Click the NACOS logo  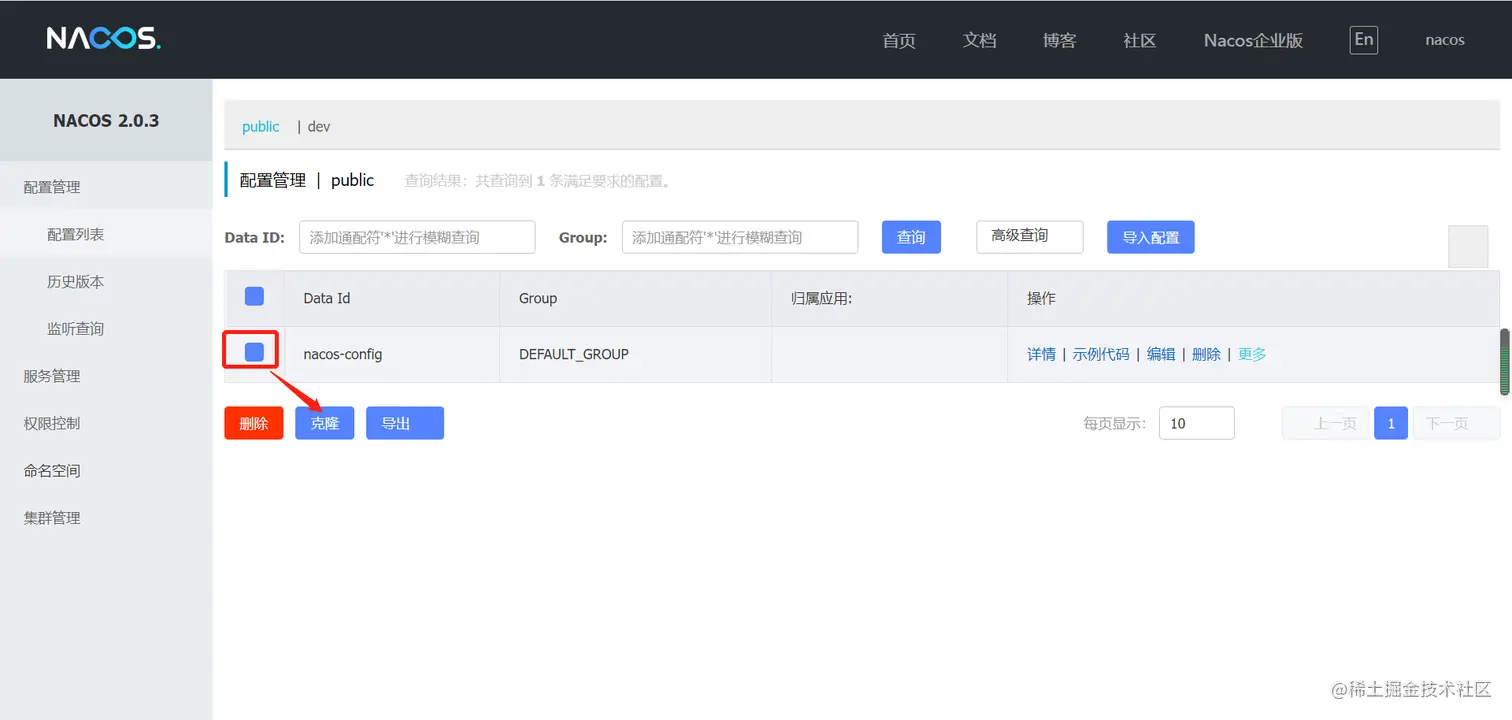[x=103, y=39]
